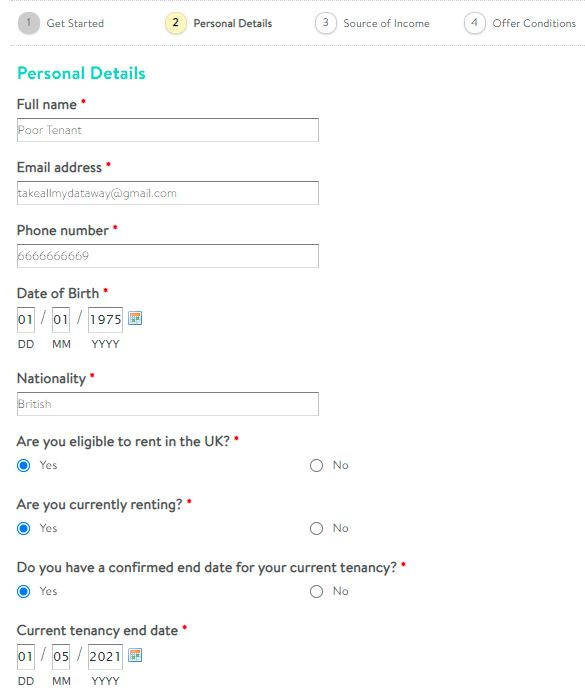
Task: Open calendar picker for tenancy end date
Action: click(135, 655)
